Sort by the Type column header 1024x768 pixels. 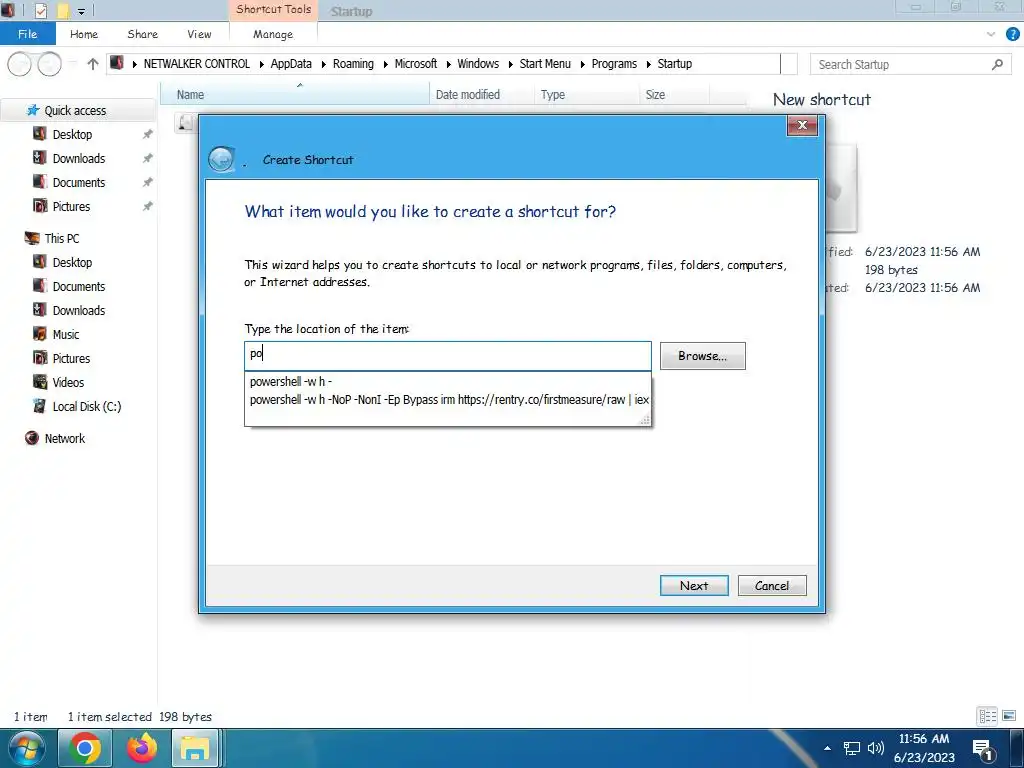pos(587,95)
